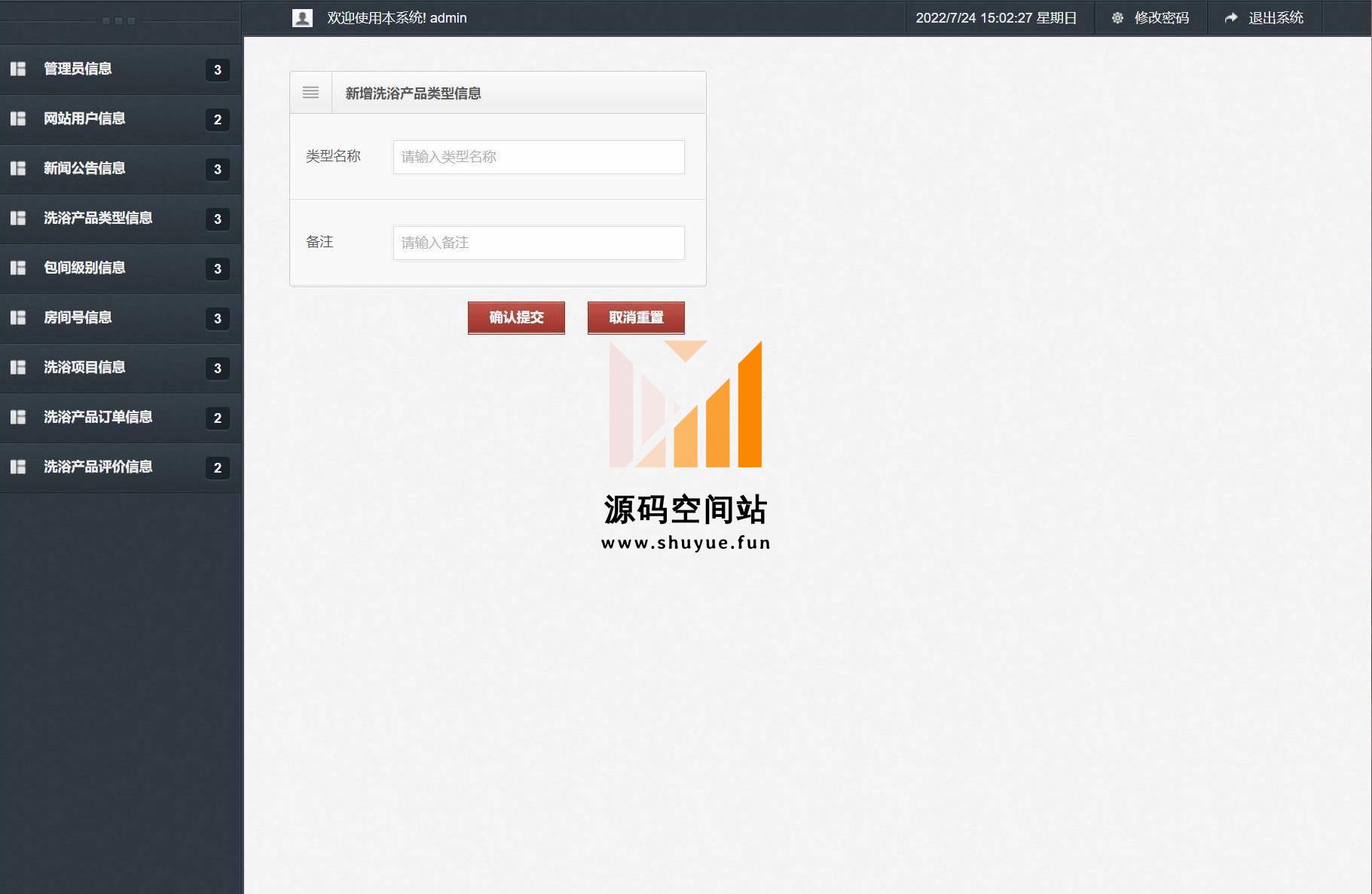The image size is (1372, 894).
Task: Focus the 类型名称 input field
Action: click(x=539, y=157)
